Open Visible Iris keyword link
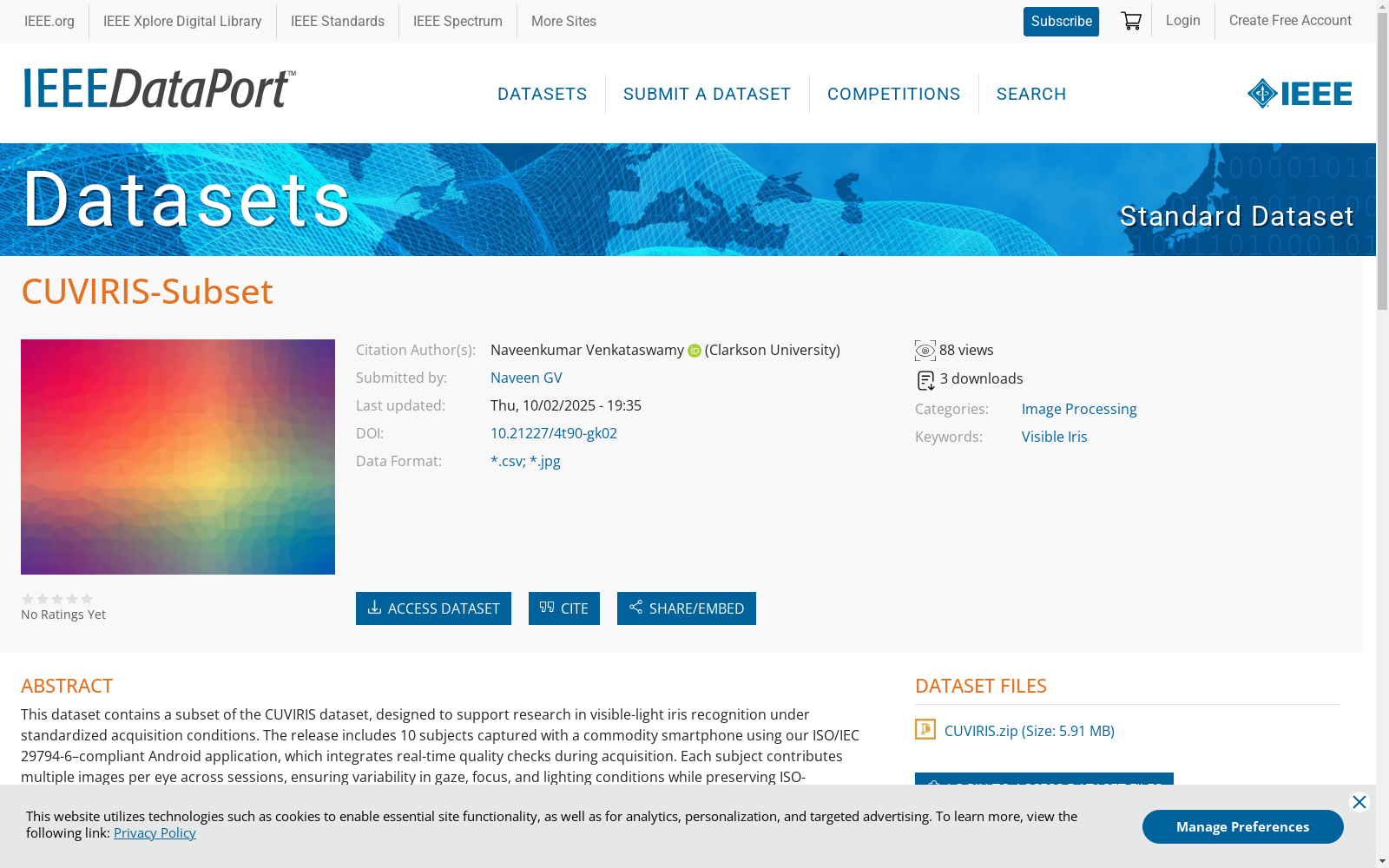Image resolution: width=1389 pixels, height=868 pixels. click(1054, 437)
